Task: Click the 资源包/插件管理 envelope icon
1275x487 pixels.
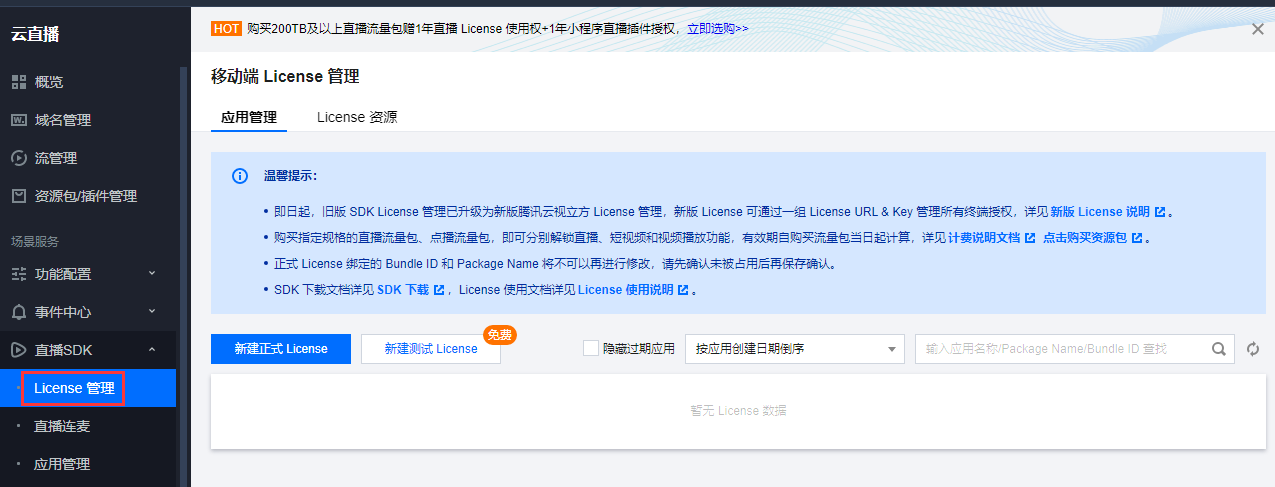Action: tap(18, 196)
